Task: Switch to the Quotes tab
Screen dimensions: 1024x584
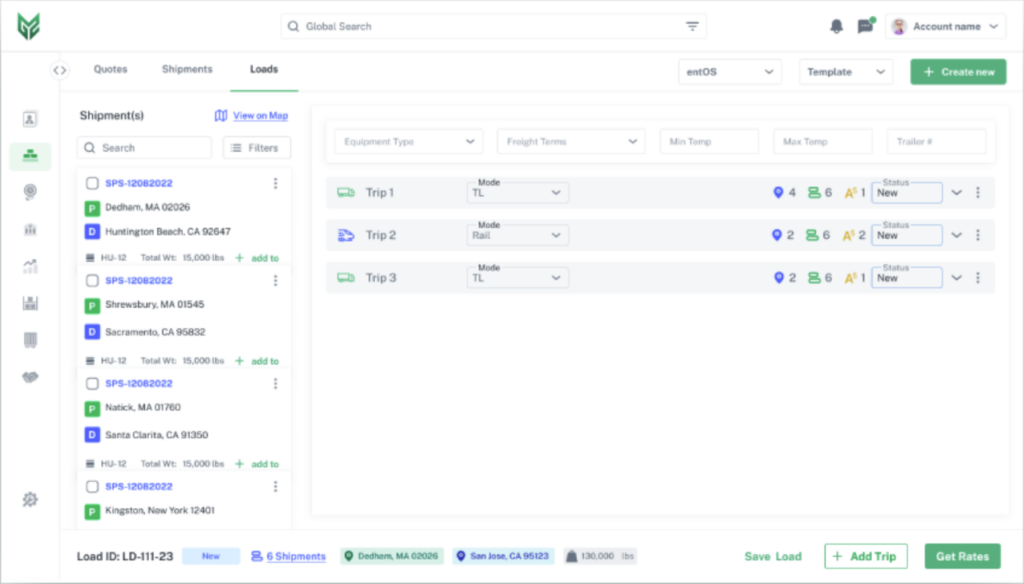Action: click(x=110, y=70)
